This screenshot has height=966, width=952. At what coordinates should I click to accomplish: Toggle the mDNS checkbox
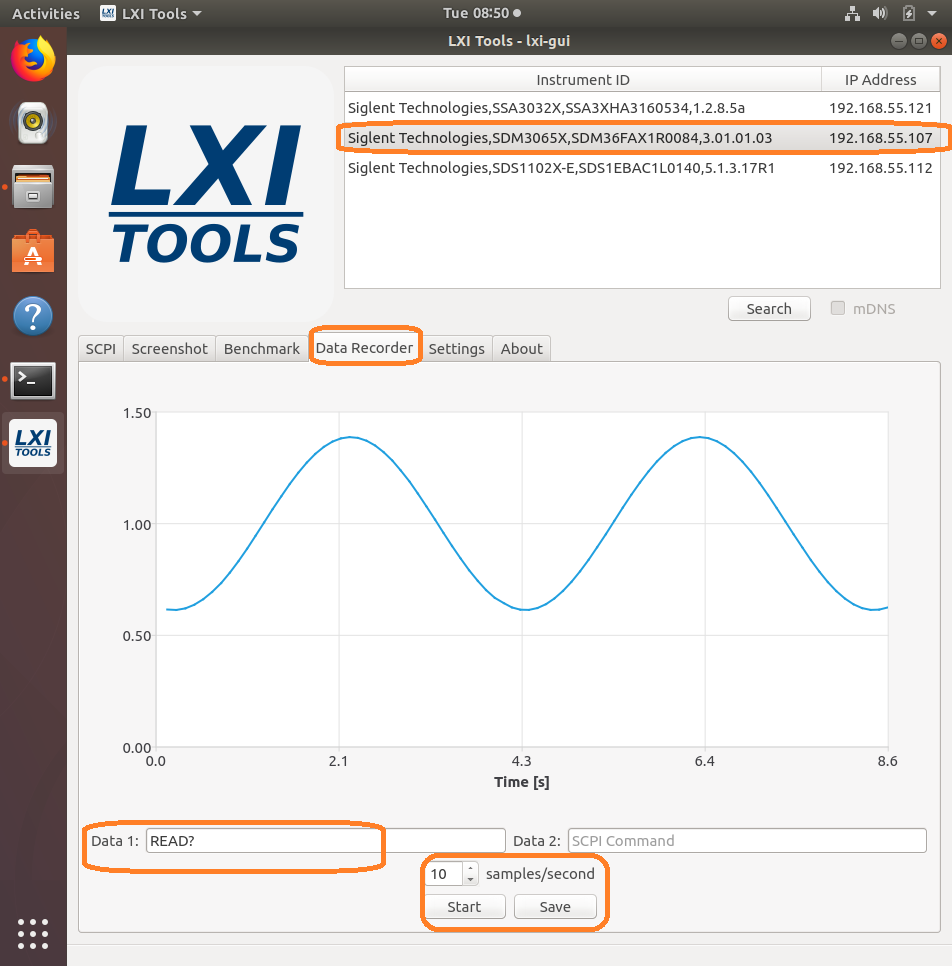(x=839, y=308)
